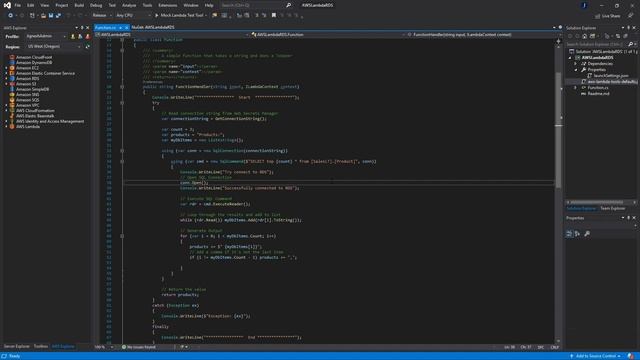The height and width of the screenshot is (360, 640).
Task: Click the edit AWS profile icon
Action: pyautogui.click(x=80, y=36)
